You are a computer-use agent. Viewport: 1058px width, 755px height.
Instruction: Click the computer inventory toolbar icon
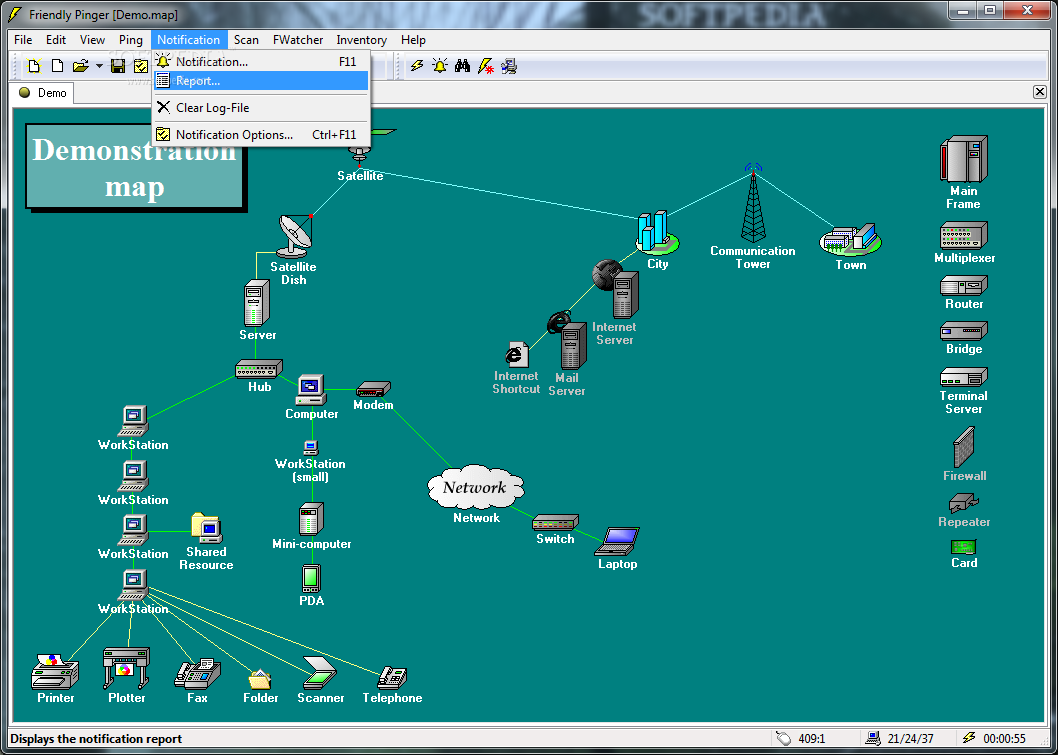(x=509, y=65)
